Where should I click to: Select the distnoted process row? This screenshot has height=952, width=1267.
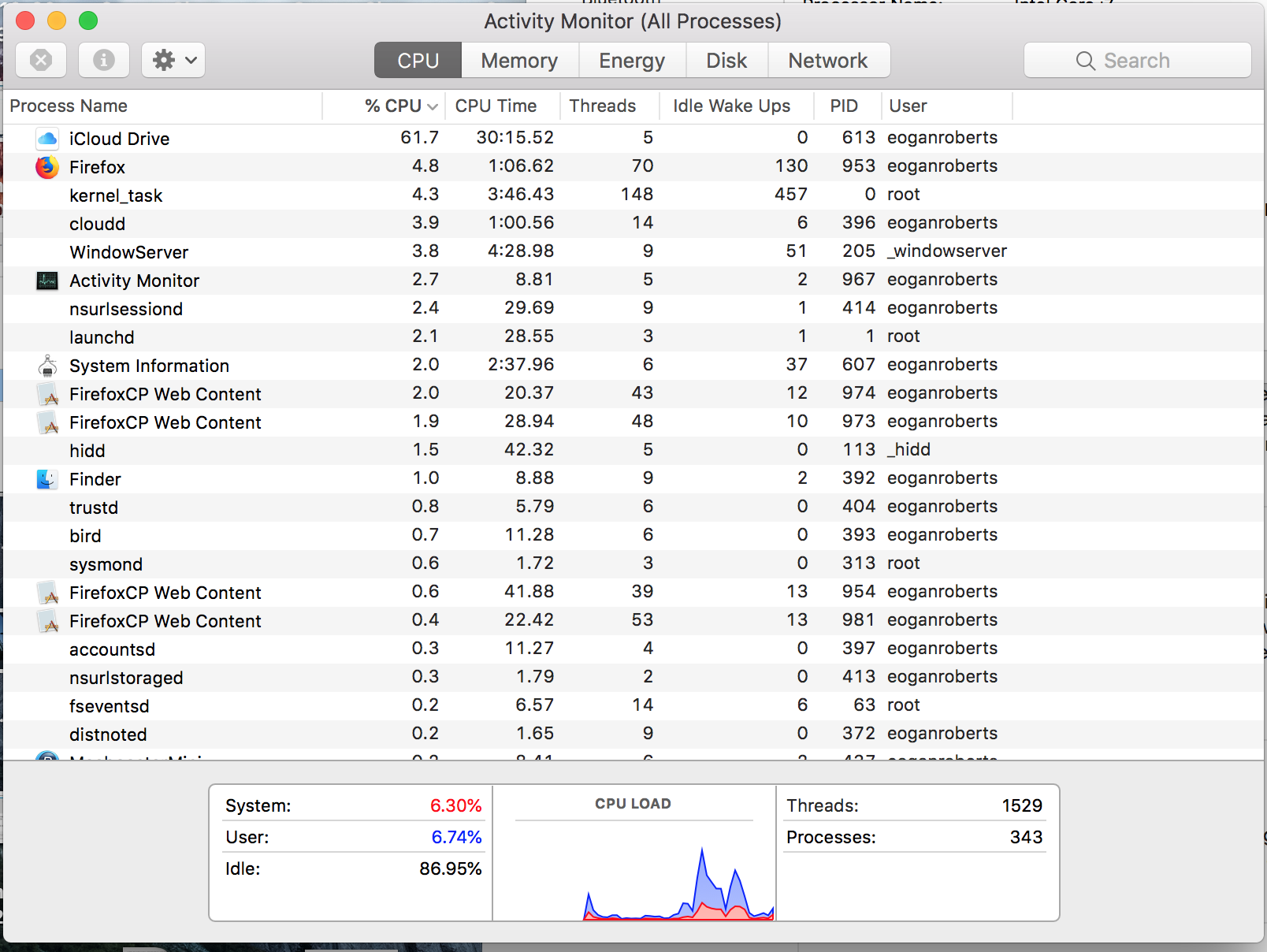pyautogui.click(x=633, y=734)
